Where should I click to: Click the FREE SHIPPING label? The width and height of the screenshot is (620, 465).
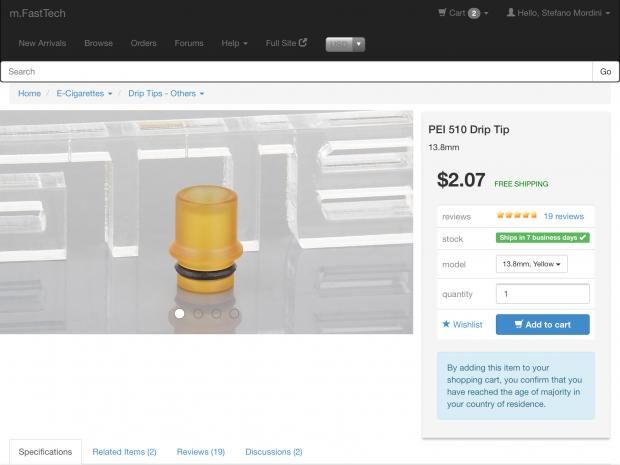(x=521, y=184)
